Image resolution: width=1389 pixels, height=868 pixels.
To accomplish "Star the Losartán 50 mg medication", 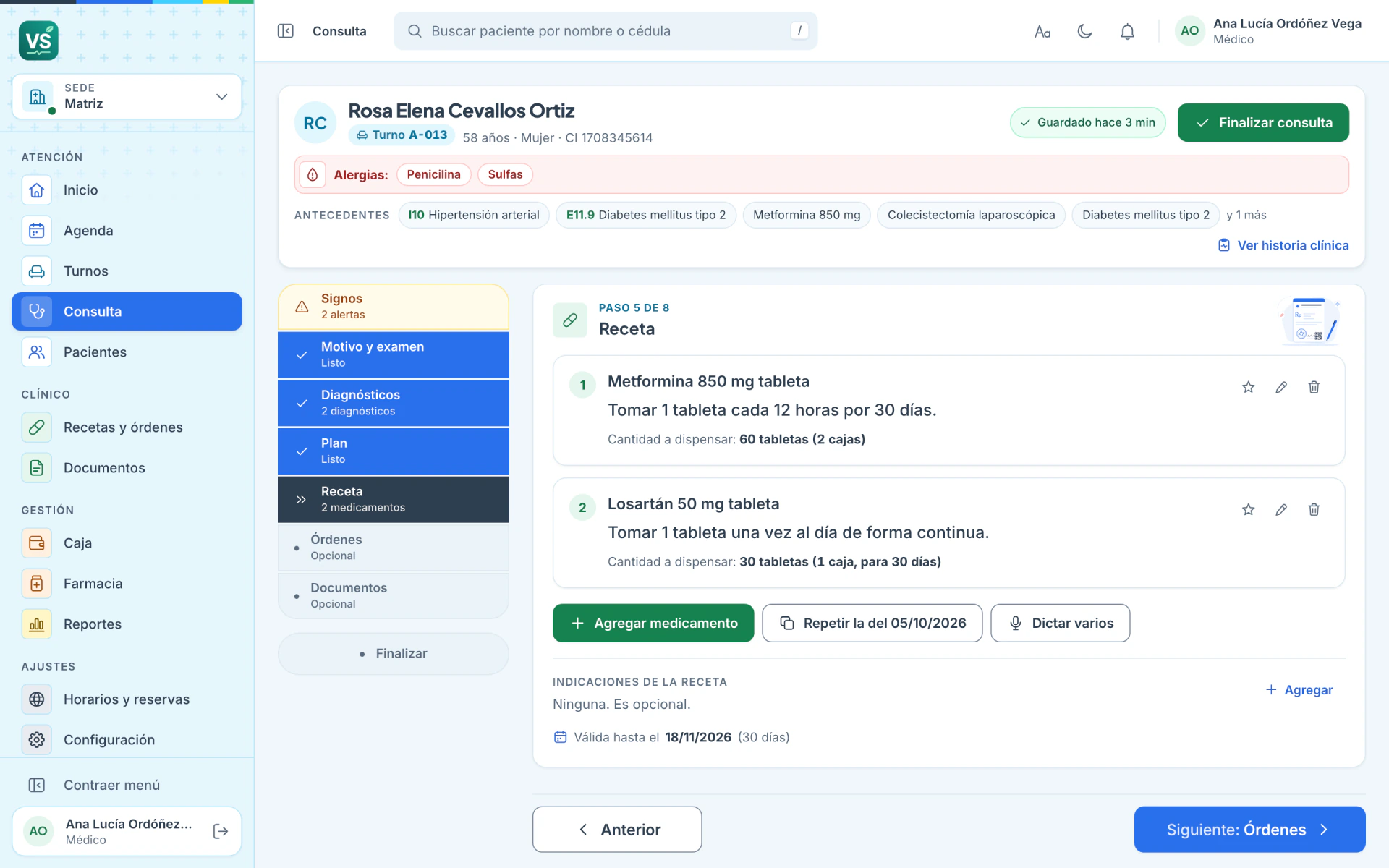I will pyautogui.click(x=1249, y=509).
